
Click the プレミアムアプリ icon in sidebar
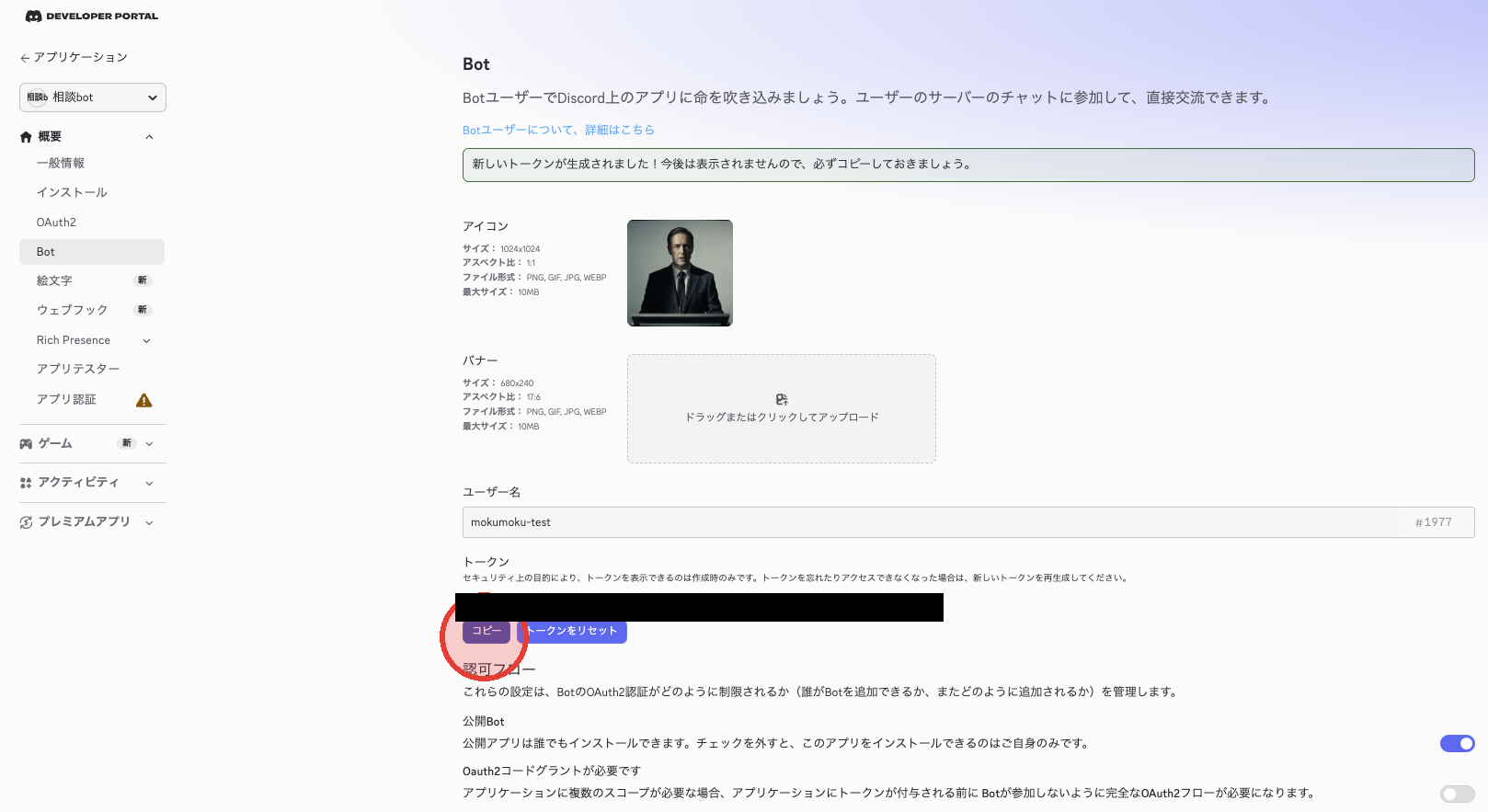(26, 522)
